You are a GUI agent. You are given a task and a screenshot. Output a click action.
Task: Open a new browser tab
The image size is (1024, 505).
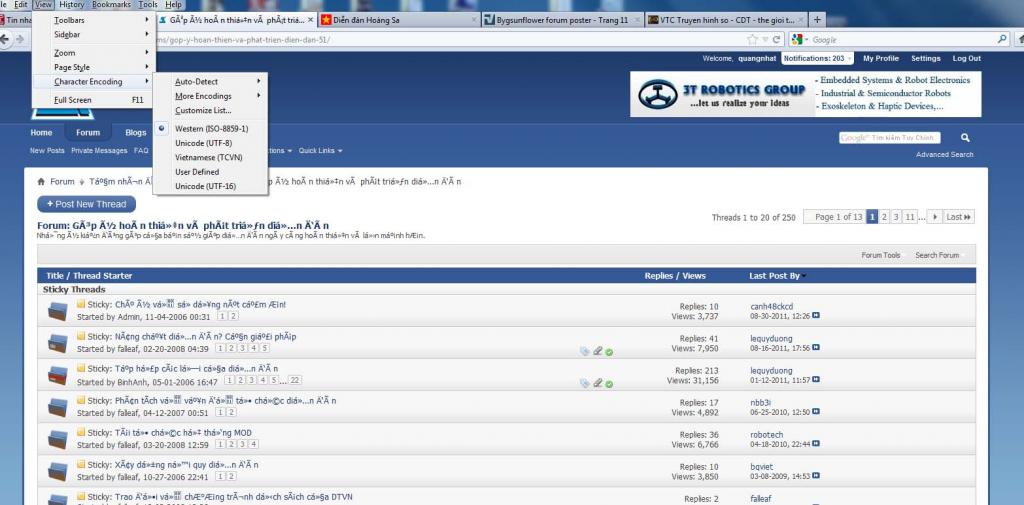pyautogui.click(x=817, y=20)
